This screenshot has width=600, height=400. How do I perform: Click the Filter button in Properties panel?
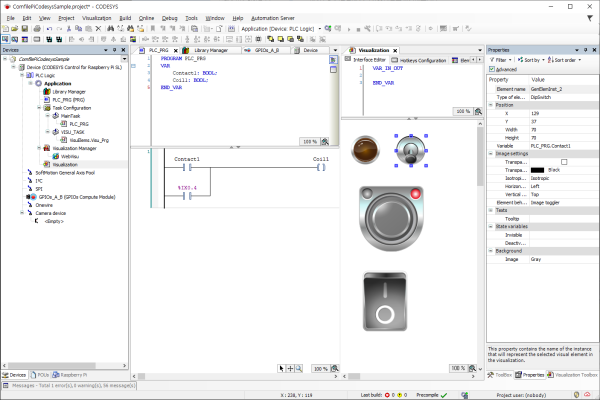click(500, 60)
